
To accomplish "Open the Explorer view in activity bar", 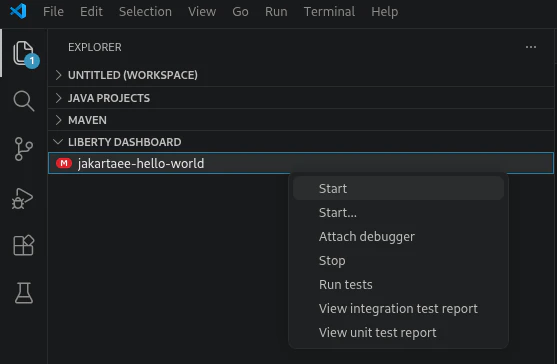I will coord(24,53).
